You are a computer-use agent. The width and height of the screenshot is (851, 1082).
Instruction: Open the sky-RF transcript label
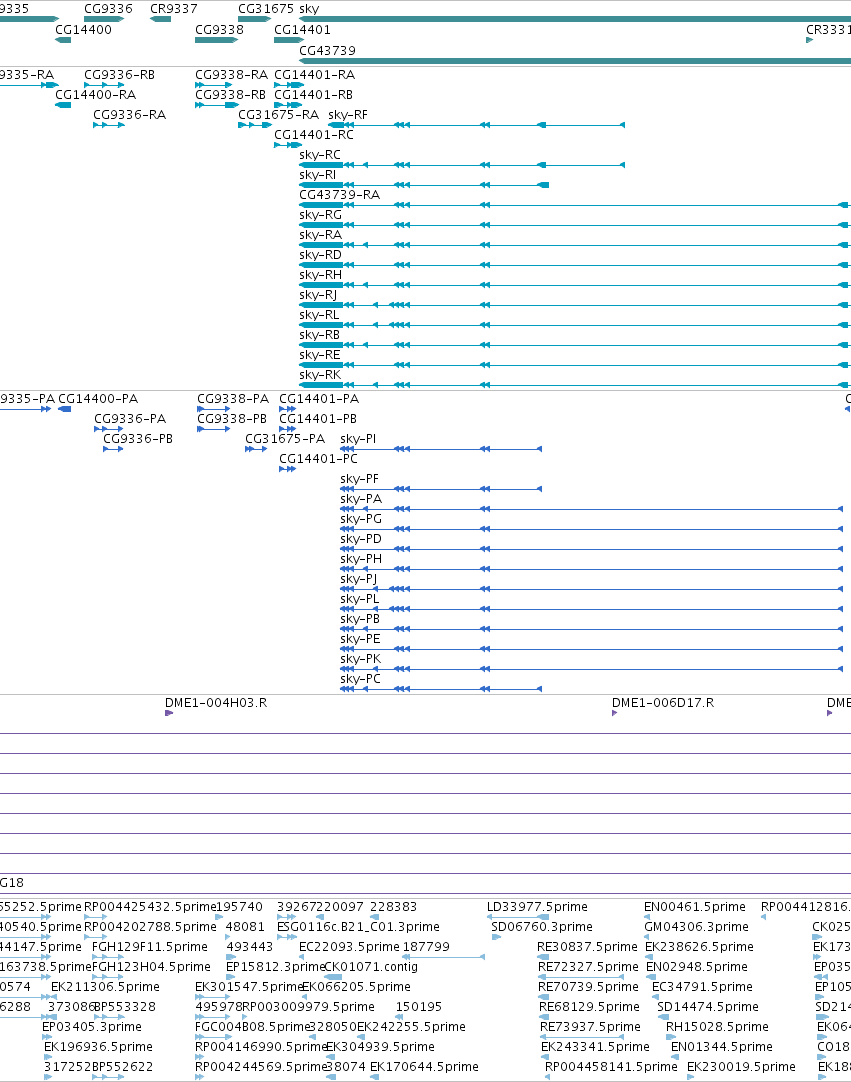[x=348, y=115]
